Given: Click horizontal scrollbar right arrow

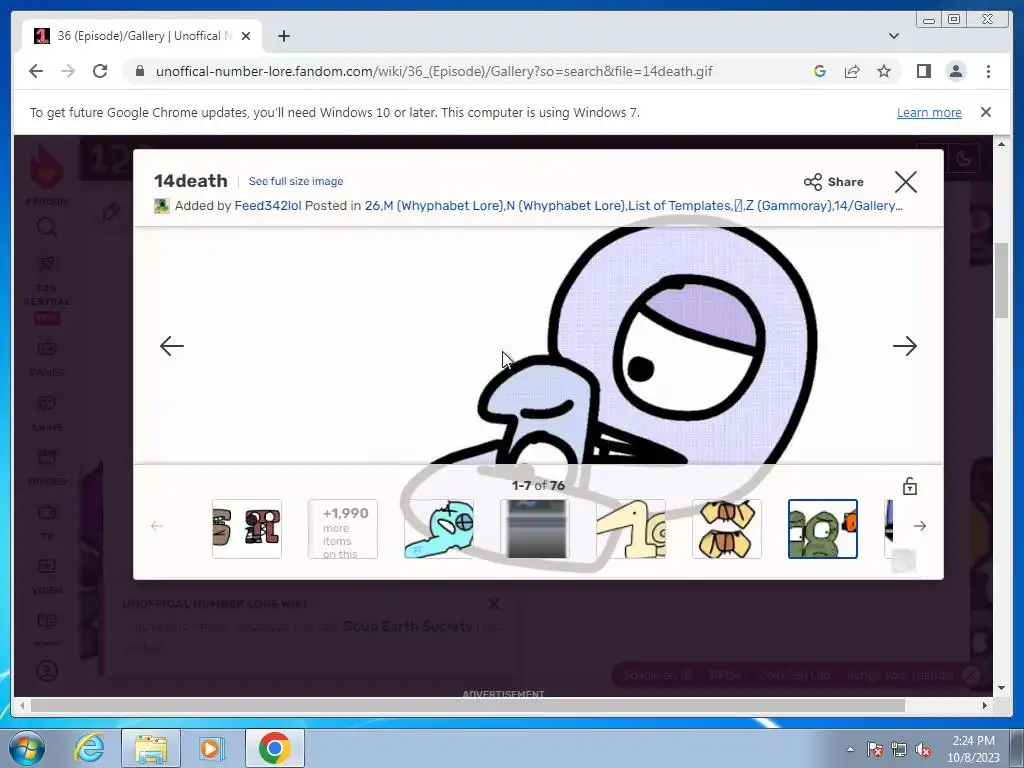Looking at the screenshot, I should (985, 705).
